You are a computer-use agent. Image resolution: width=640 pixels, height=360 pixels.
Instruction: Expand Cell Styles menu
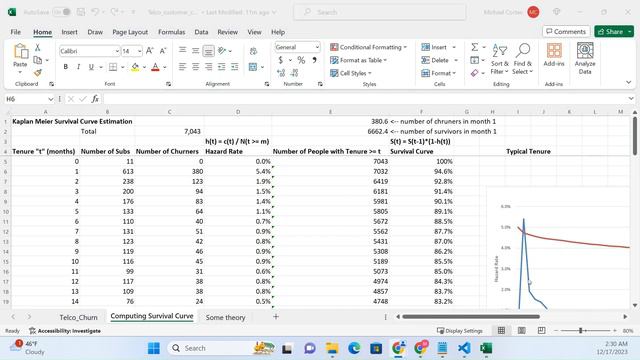point(351,73)
